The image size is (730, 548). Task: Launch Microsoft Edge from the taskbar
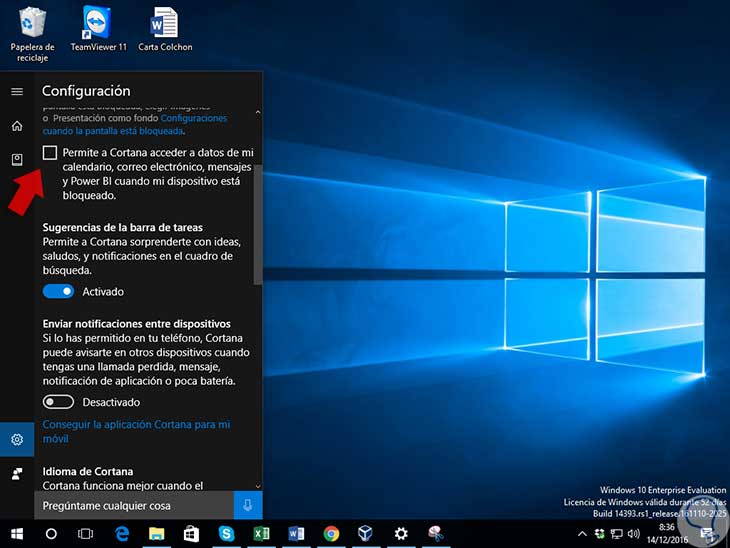[x=122, y=534]
